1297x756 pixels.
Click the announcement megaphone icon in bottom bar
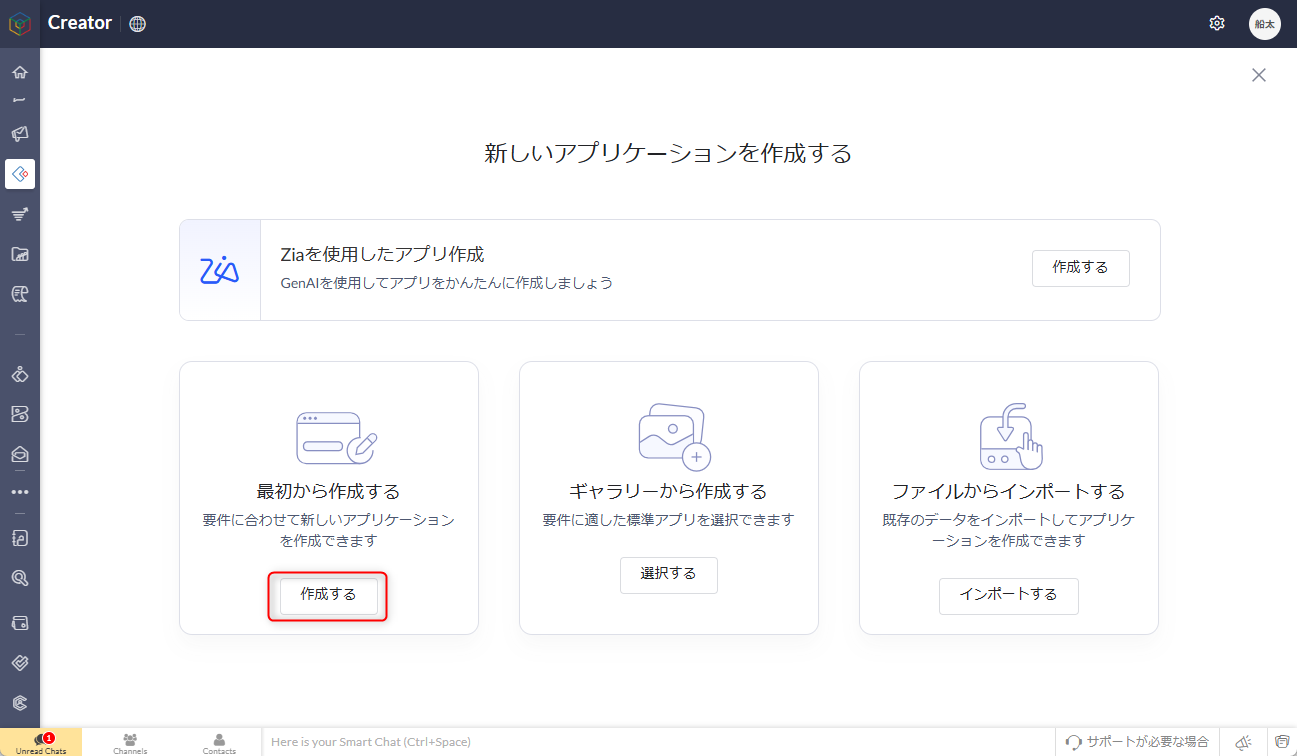[1243, 742]
